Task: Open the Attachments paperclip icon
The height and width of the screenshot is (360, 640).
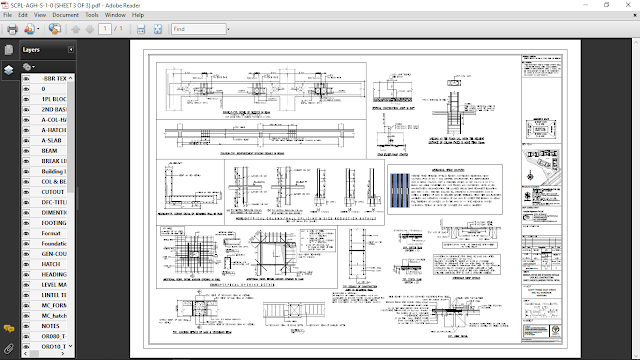Action: click(9, 349)
